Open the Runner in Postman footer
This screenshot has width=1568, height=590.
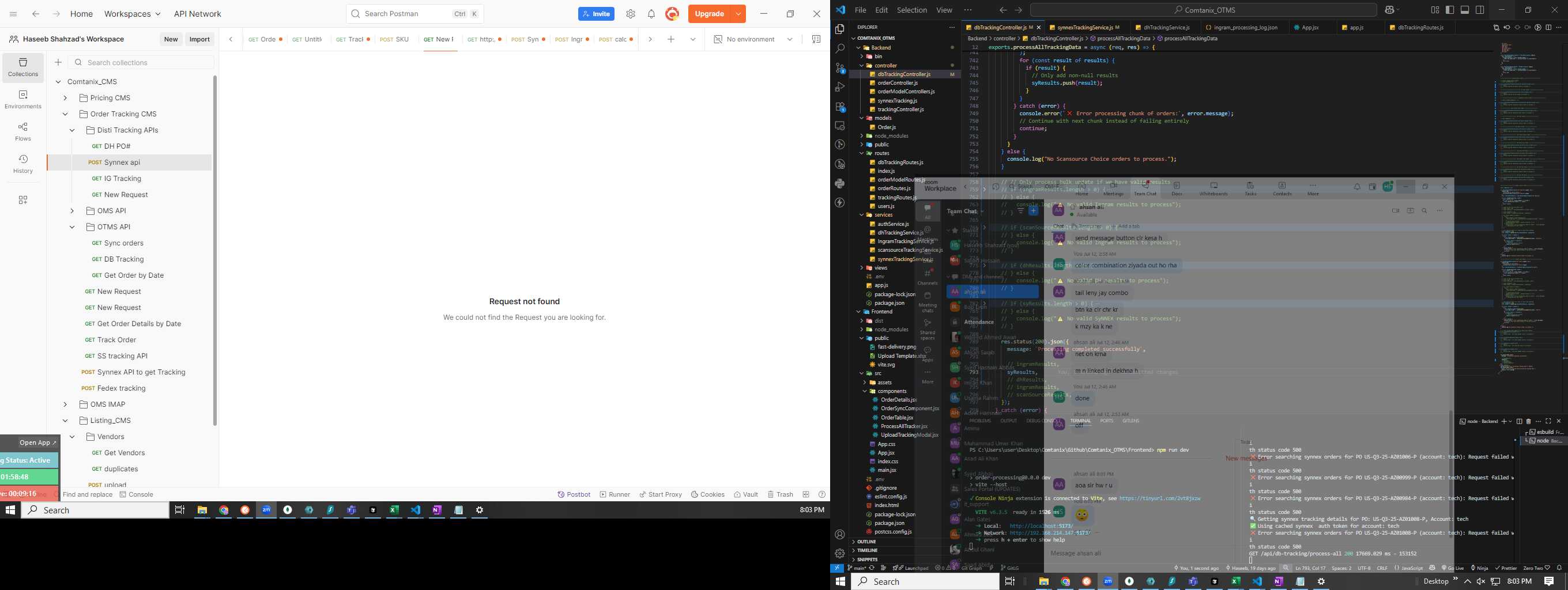[x=615, y=494]
